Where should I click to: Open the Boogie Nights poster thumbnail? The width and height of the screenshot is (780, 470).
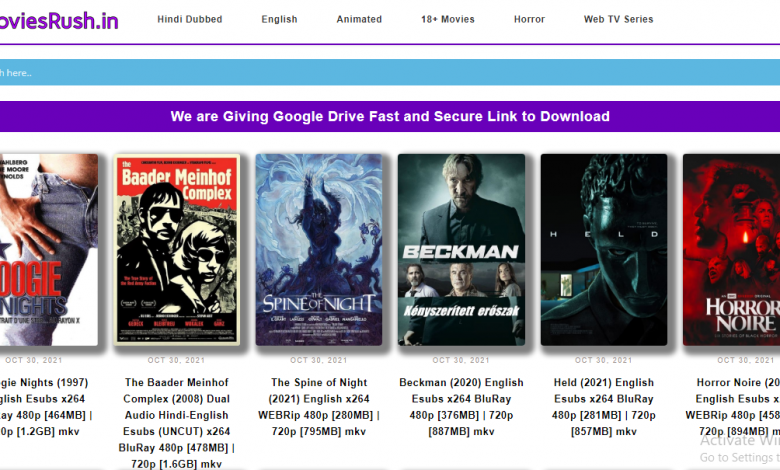(49, 250)
